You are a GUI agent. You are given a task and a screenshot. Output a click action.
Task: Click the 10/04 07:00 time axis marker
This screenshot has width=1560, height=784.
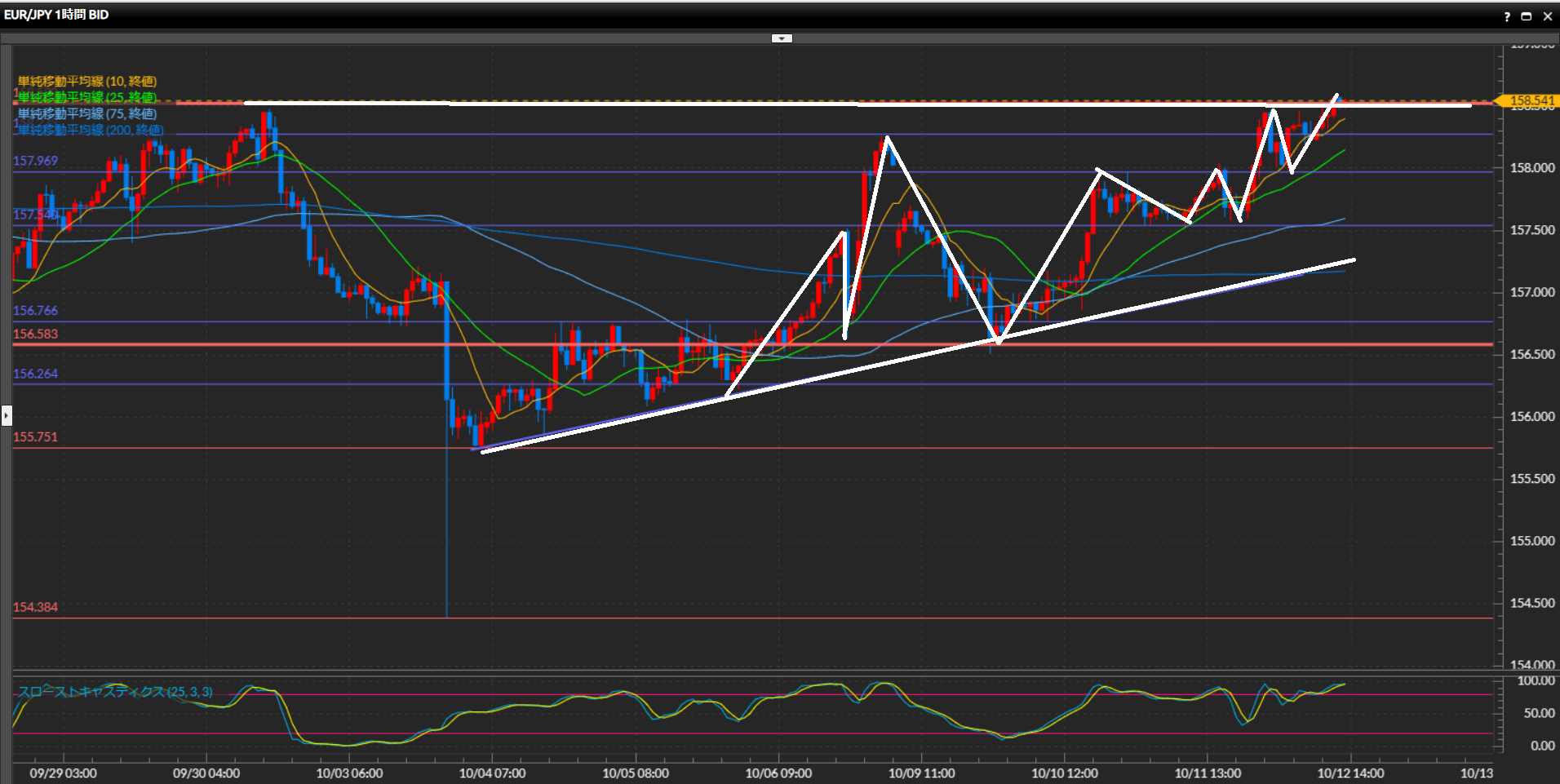tap(492, 773)
